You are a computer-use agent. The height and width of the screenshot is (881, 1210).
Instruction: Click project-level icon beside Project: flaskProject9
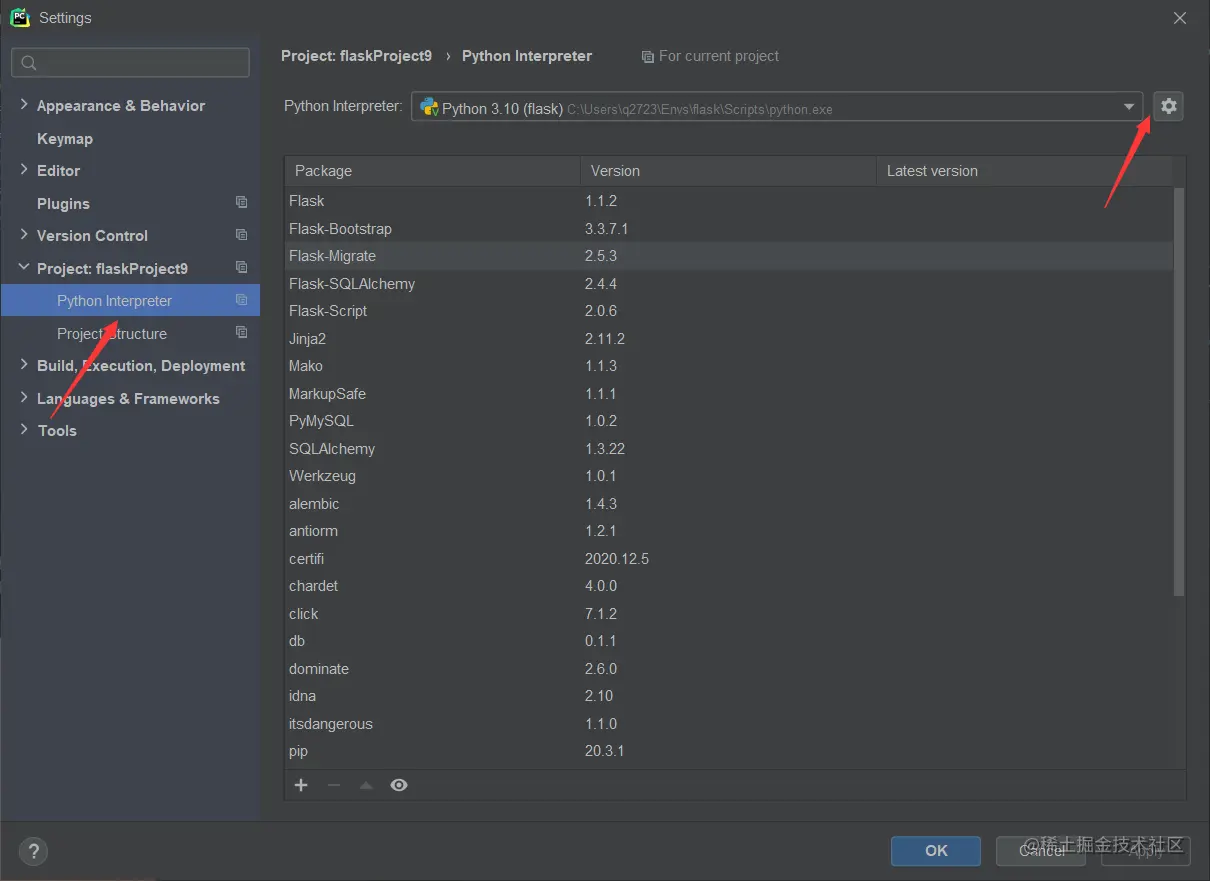pos(241,267)
